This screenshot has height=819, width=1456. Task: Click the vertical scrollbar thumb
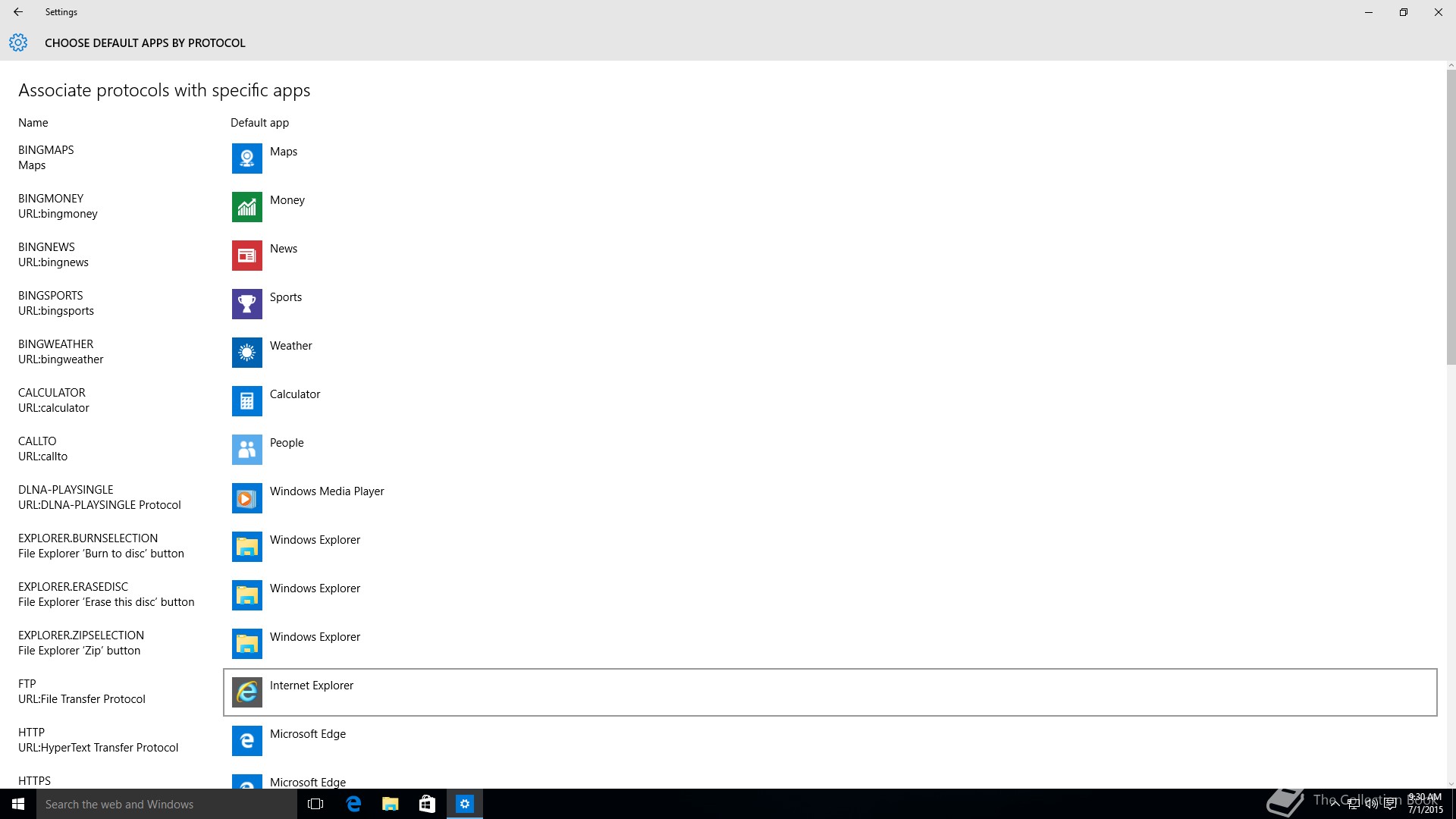click(x=1451, y=218)
